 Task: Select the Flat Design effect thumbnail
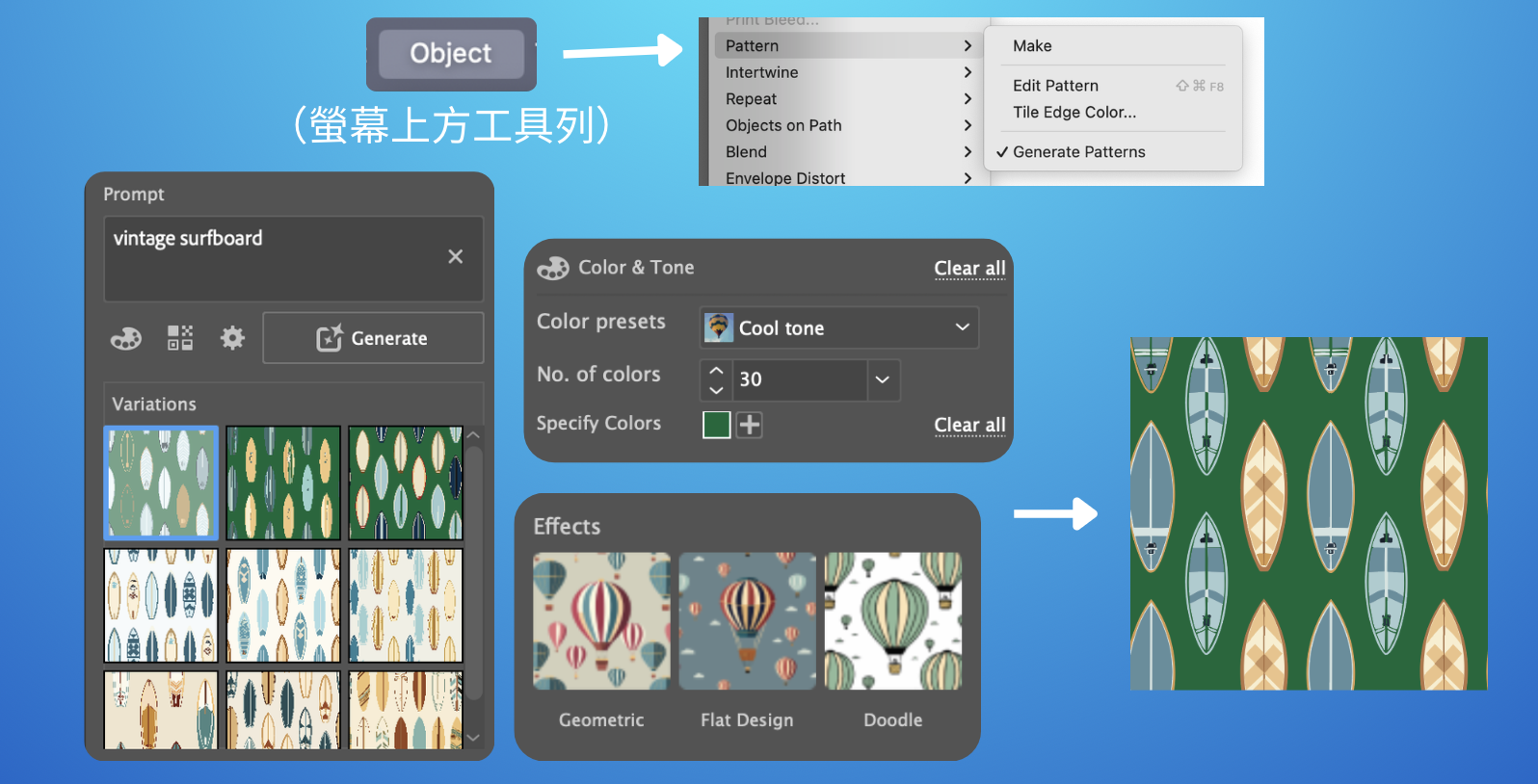[x=747, y=621]
